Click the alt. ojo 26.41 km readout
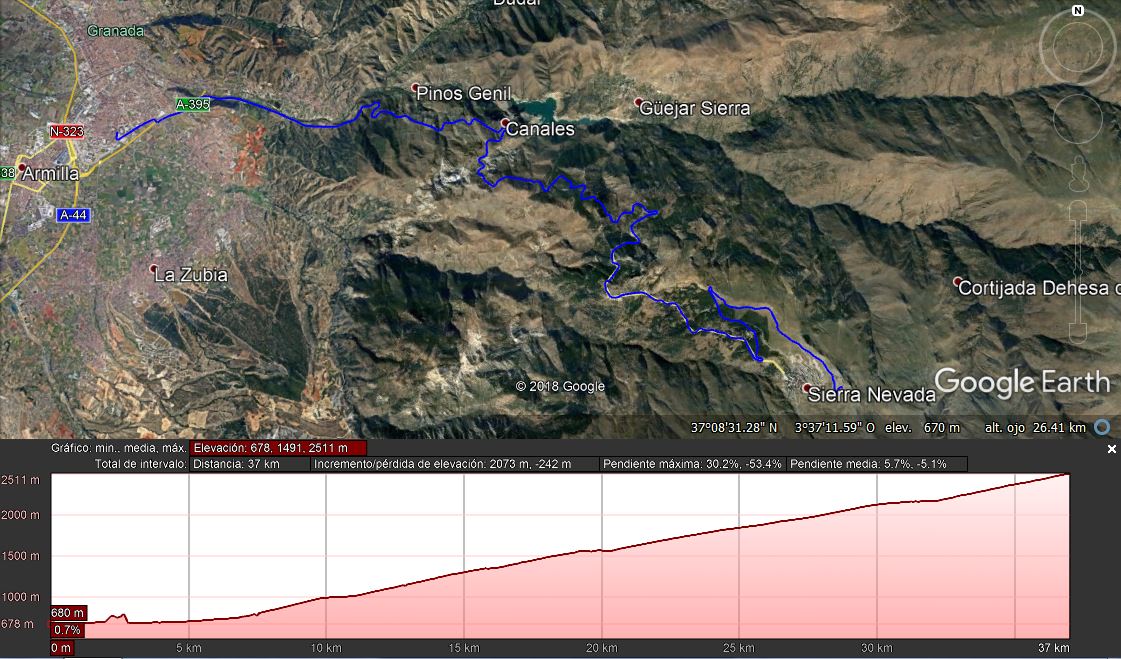Screen dimensions: 1121x659 click(1035, 428)
